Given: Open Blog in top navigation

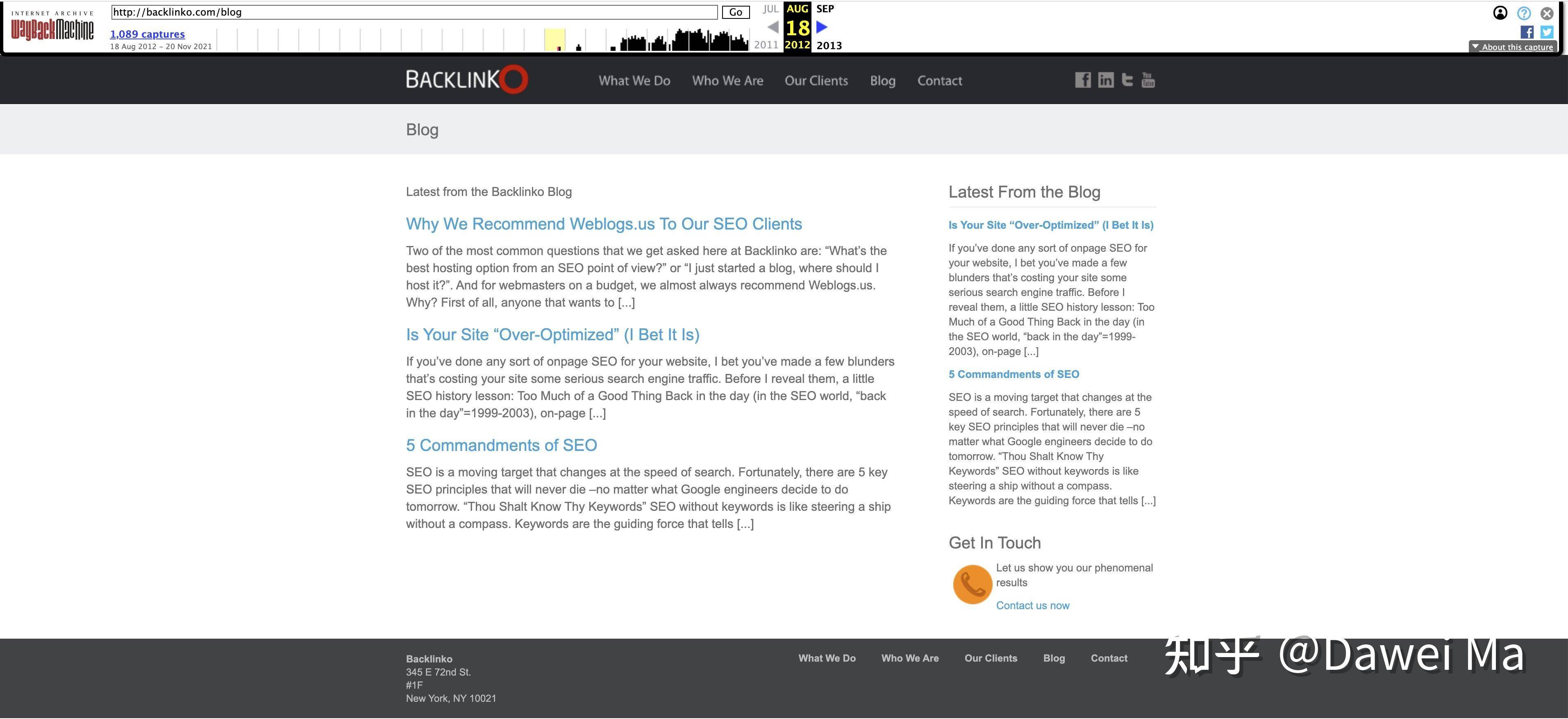Looking at the screenshot, I should tap(883, 80).
